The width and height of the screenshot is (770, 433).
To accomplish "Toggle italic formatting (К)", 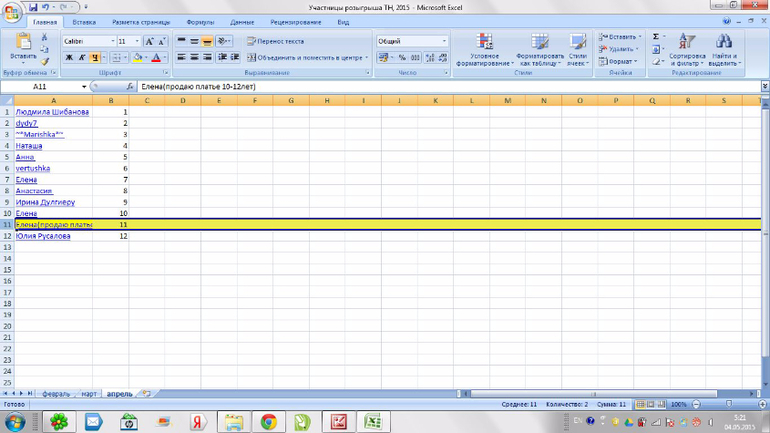I will (x=82, y=58).
